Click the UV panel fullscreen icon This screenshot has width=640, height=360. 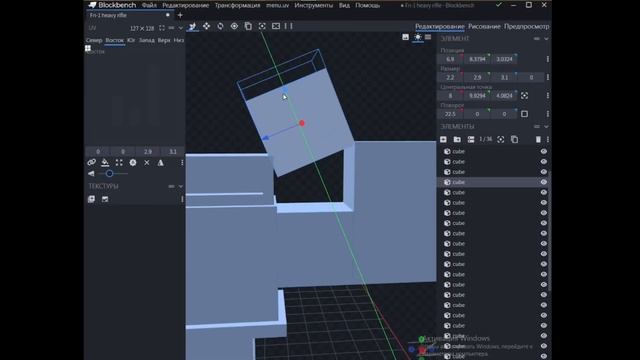[162, 28]
